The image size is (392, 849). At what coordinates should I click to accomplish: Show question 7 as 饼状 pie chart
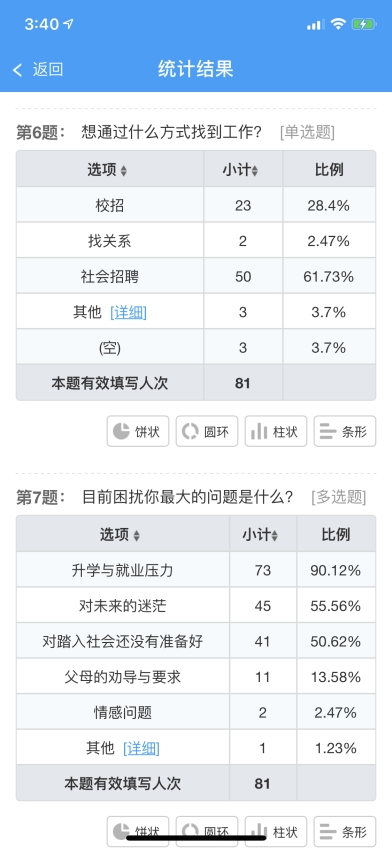(138, 831)
